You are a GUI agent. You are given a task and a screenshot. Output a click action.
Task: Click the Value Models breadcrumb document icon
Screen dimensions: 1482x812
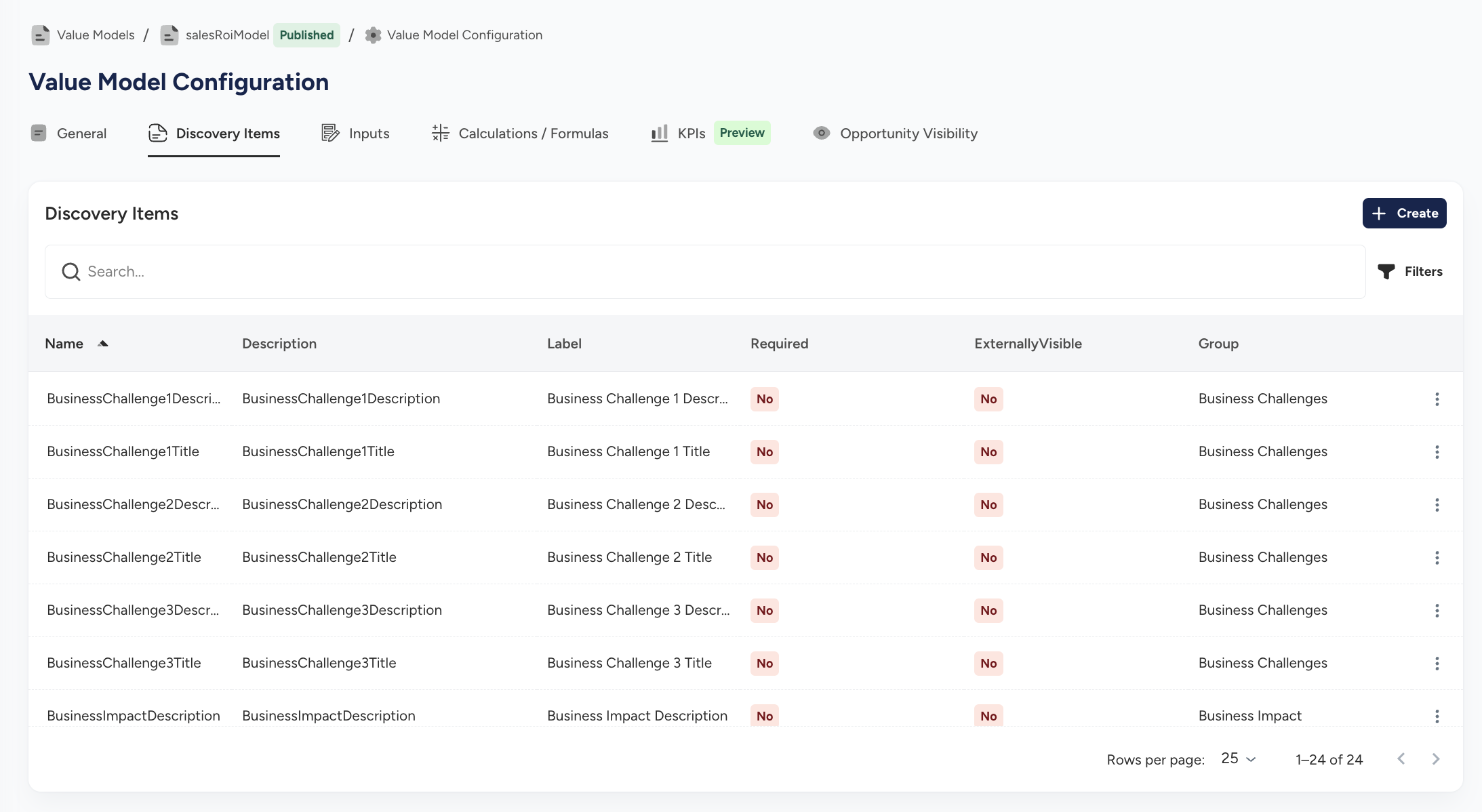click(x=41, y=35)
